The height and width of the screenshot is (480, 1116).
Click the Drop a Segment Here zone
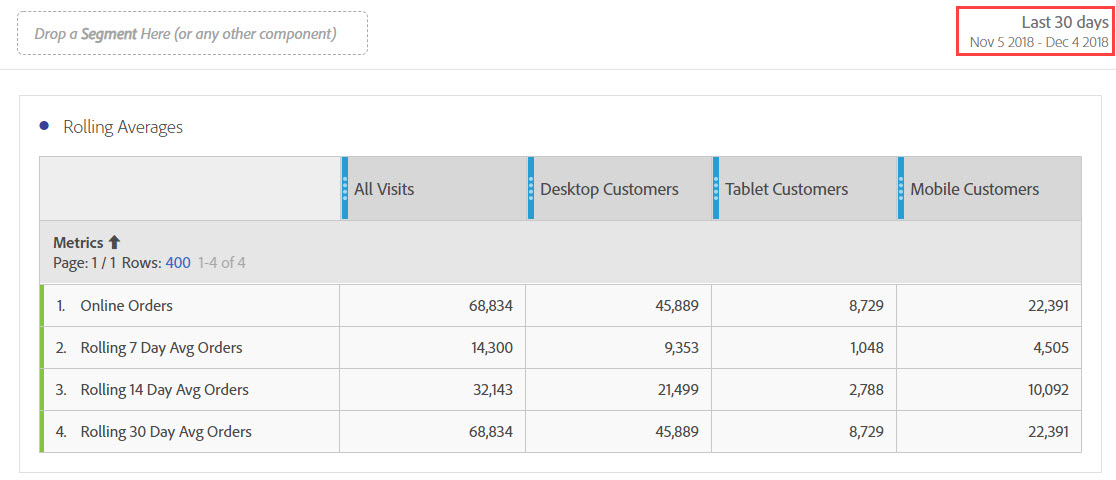[x=192, y=33]
